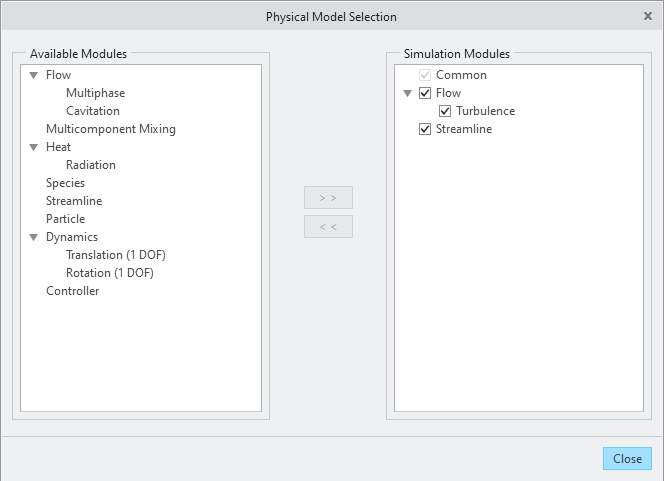Viewport: 664px width, 481px height.
Task: Collapse the Flow group in Available Modules
Action: coord(34,75)
